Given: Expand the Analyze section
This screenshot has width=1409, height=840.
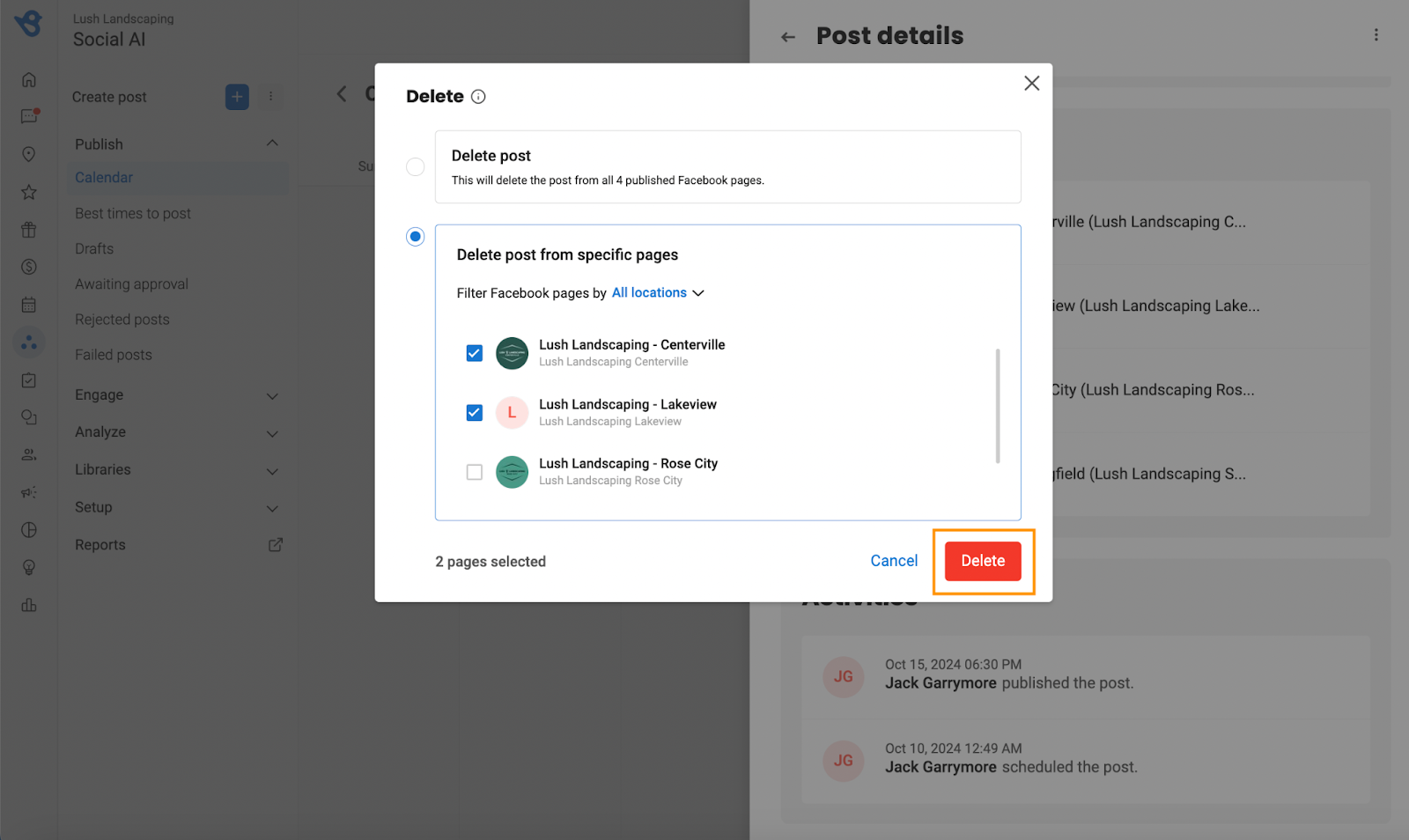Looking at the screenshot, I should [177, 432].
